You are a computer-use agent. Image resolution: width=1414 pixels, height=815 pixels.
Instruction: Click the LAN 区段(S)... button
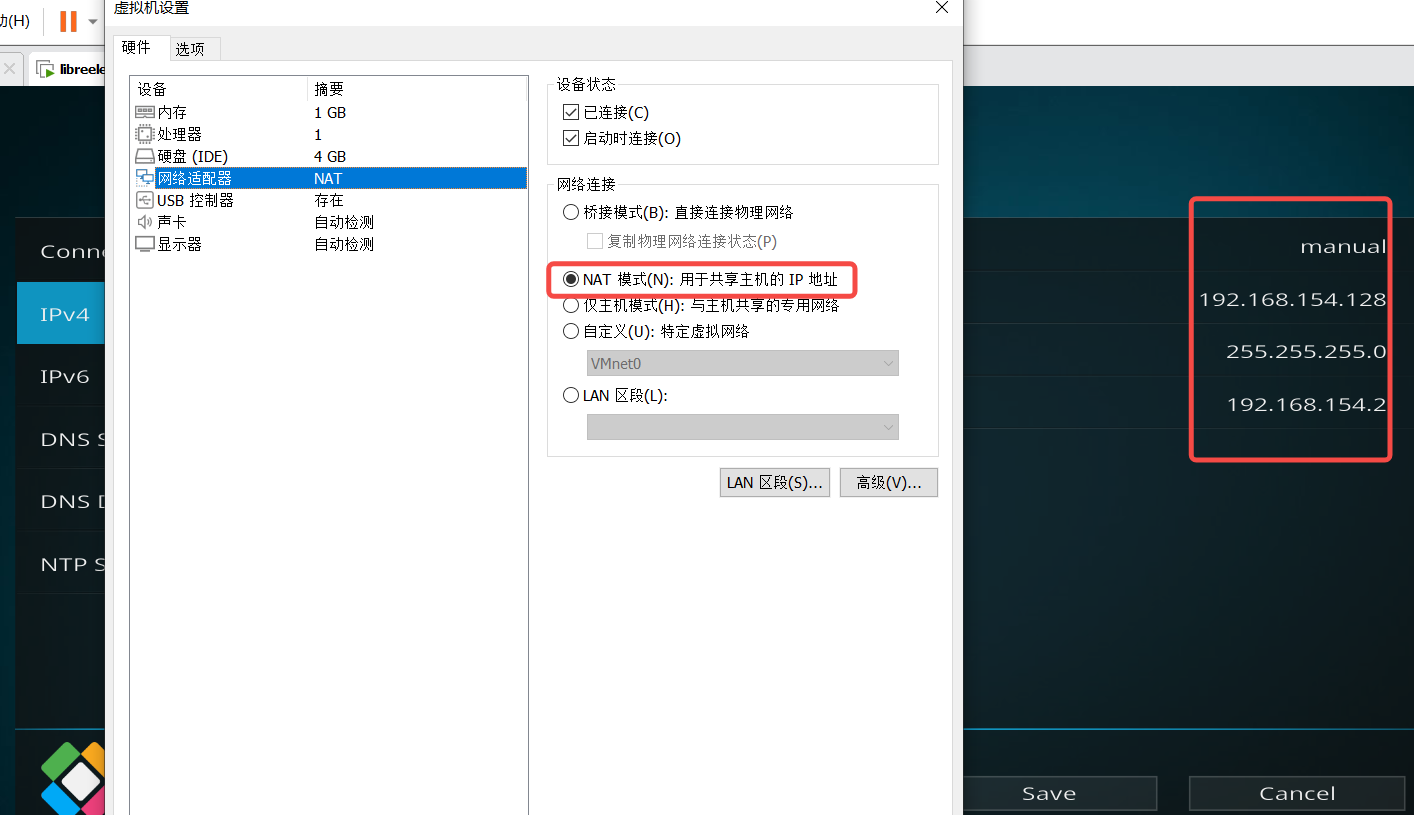click(x=774, y=482)
